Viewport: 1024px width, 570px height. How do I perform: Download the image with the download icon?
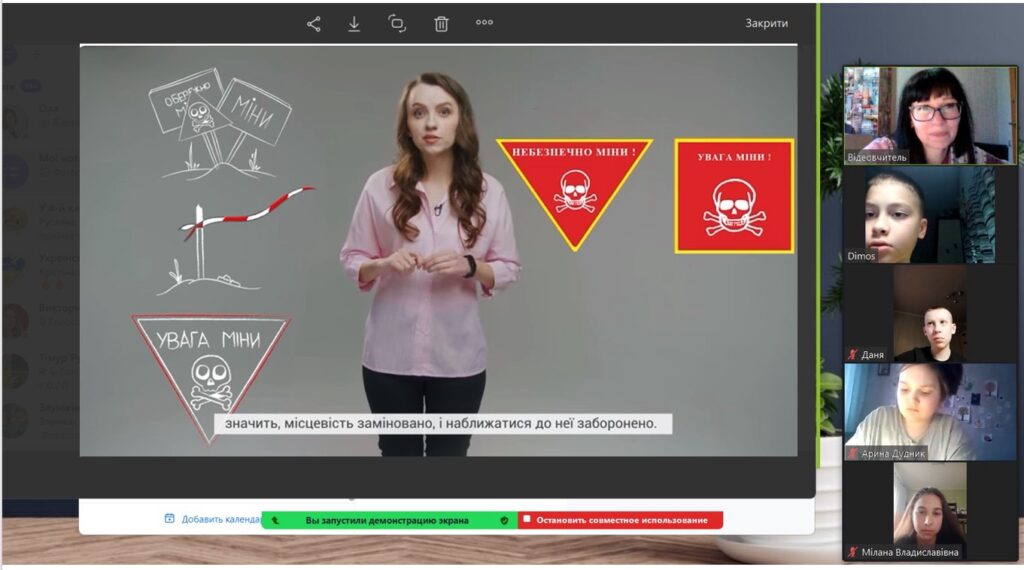tap(354, 24)
